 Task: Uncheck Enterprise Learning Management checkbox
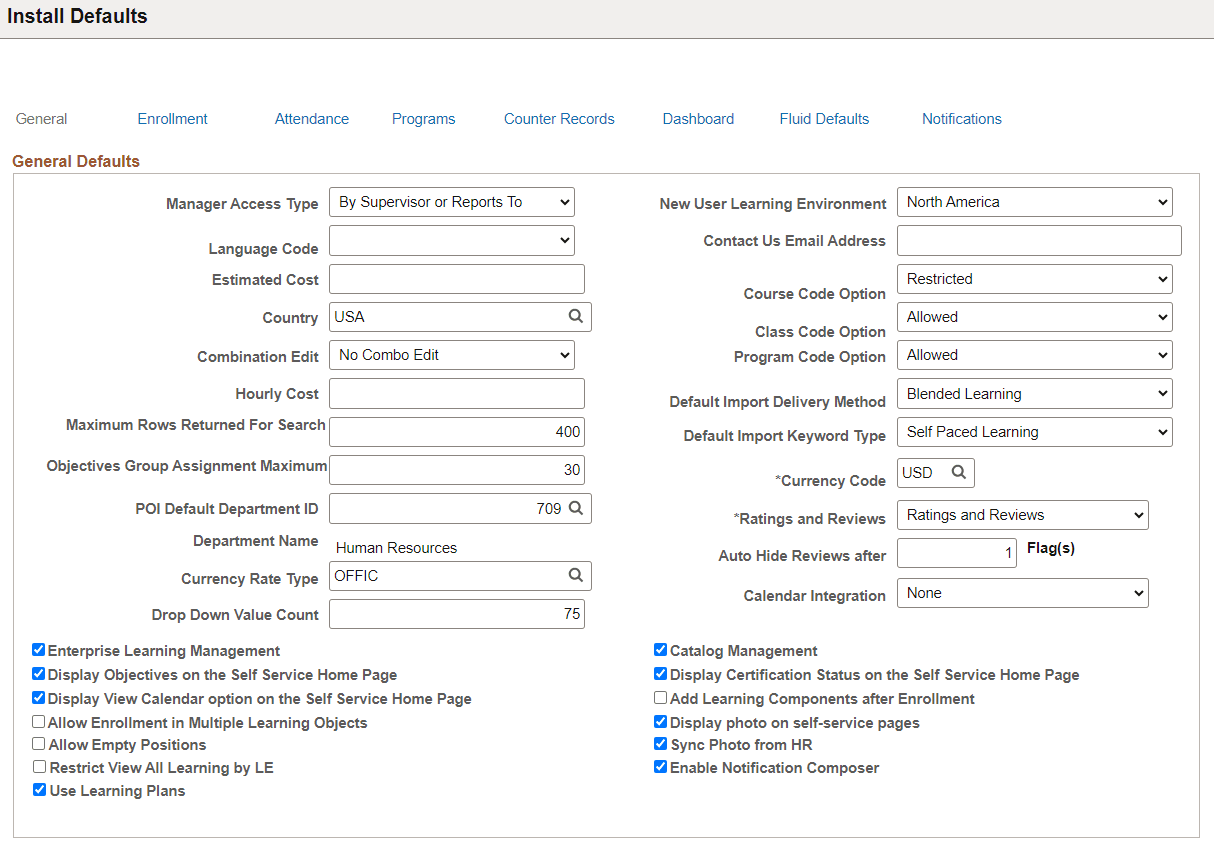[39, 650]
